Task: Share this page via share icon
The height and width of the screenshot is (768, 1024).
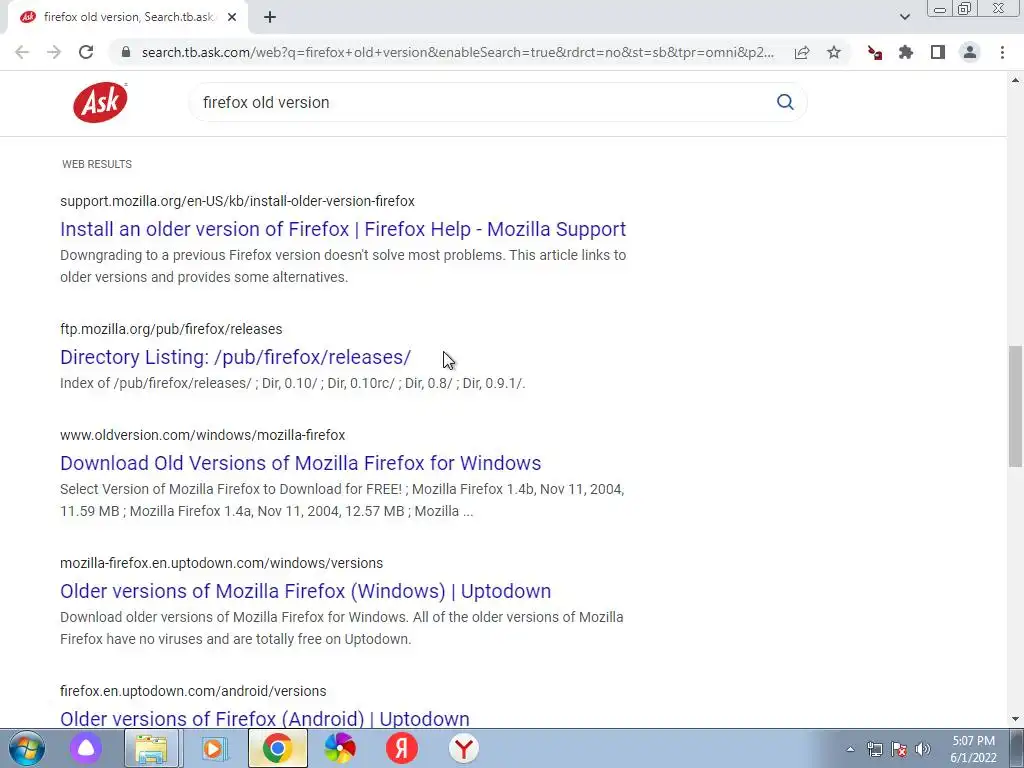Action: tap(802, 52)
